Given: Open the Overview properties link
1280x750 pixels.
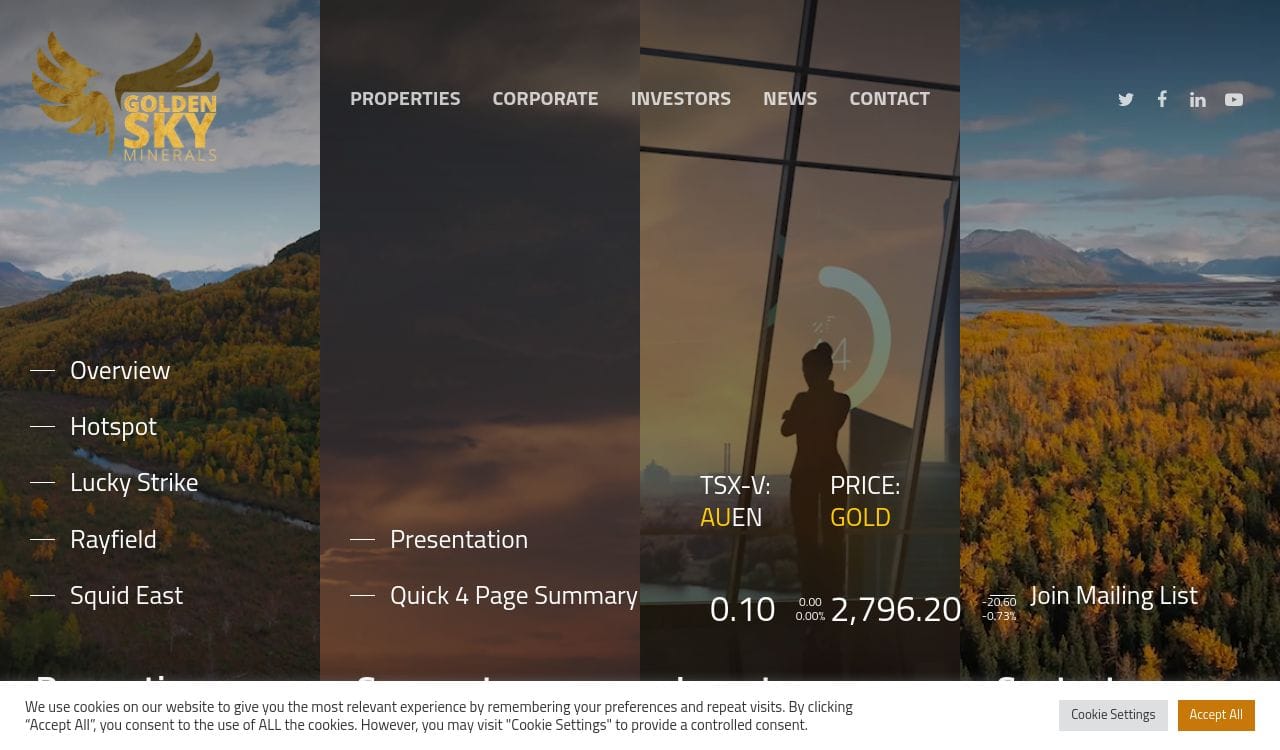Looking at the screenshot, I should pos(120,370).
